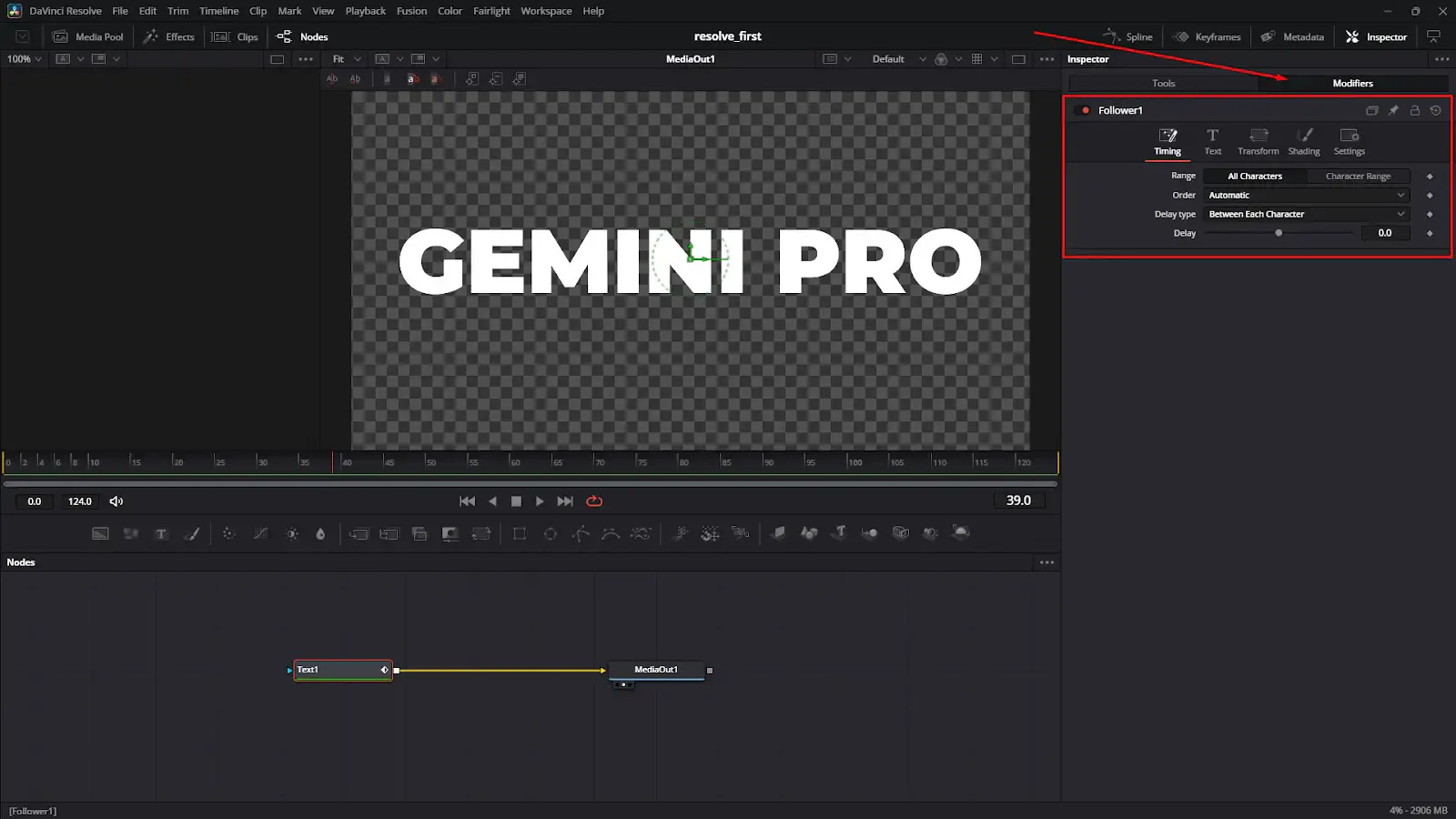Viewport: 1456px width, 819px height.
Task: Add a Blur drop icon node from the toolbar
Action: click(x=320, y=534)
